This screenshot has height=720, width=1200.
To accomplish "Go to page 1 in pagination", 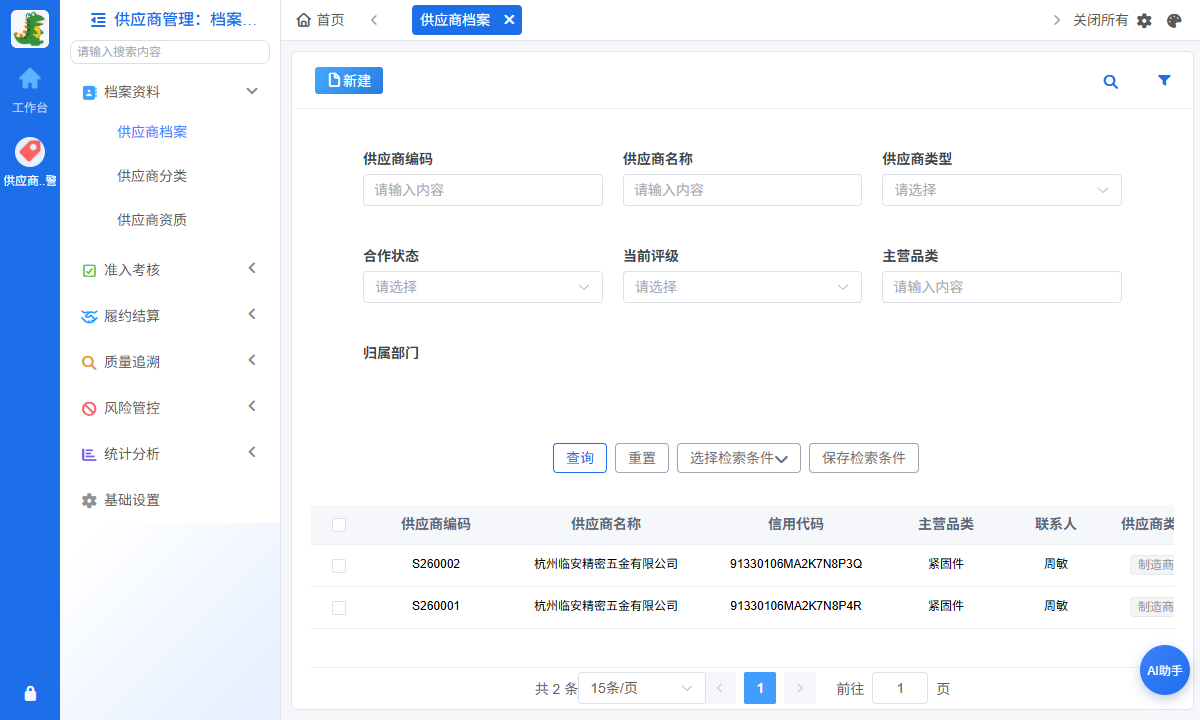I will coord(760,688).
